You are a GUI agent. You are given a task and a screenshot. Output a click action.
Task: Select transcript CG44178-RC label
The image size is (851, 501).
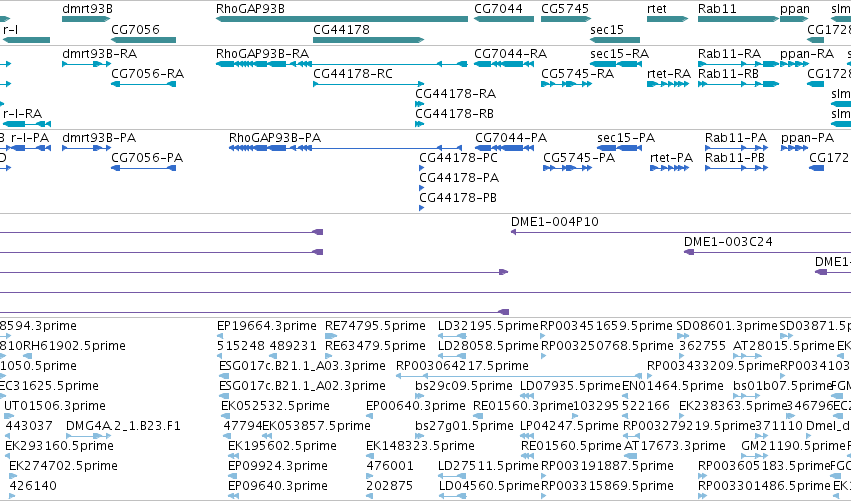tap(353, 73)
